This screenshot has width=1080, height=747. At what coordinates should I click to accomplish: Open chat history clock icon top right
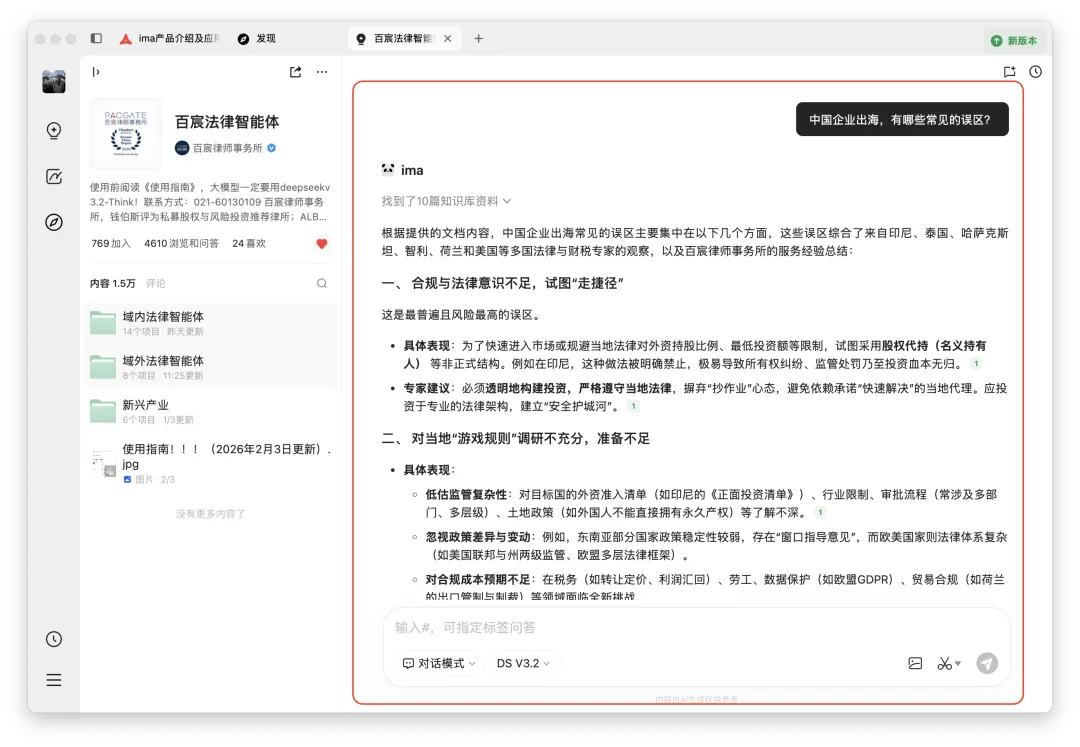(x=1036, y=72)
